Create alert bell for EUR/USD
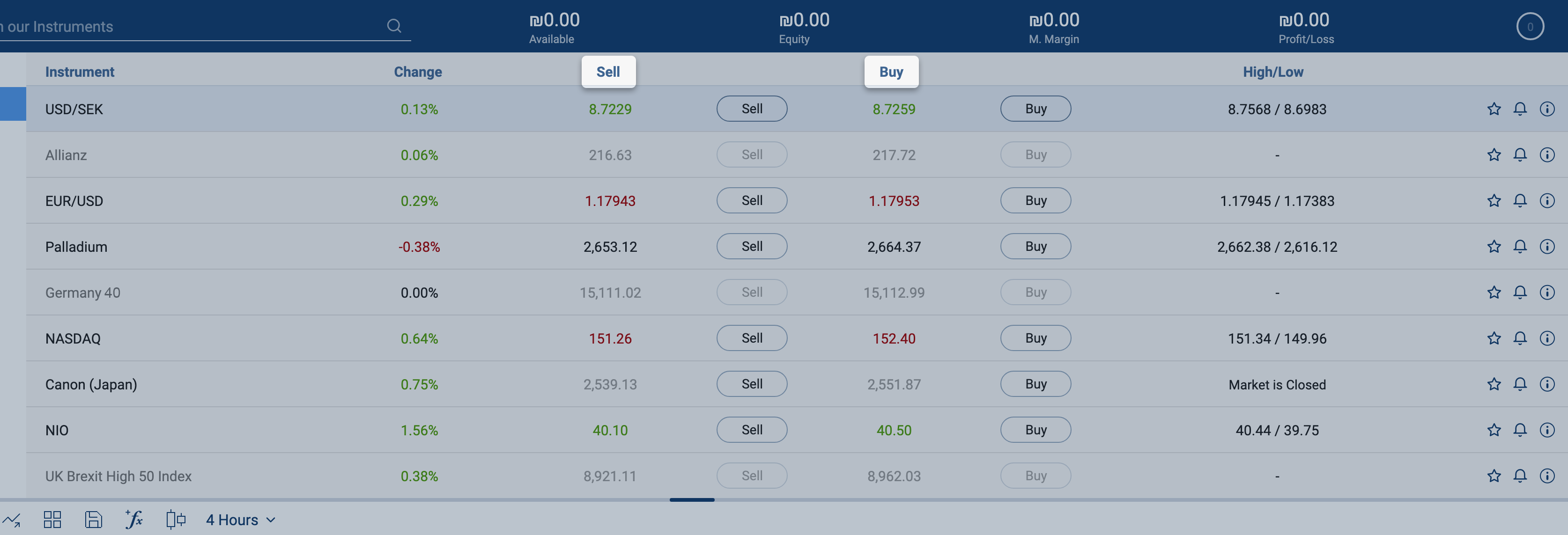 tap(1520, 200)
